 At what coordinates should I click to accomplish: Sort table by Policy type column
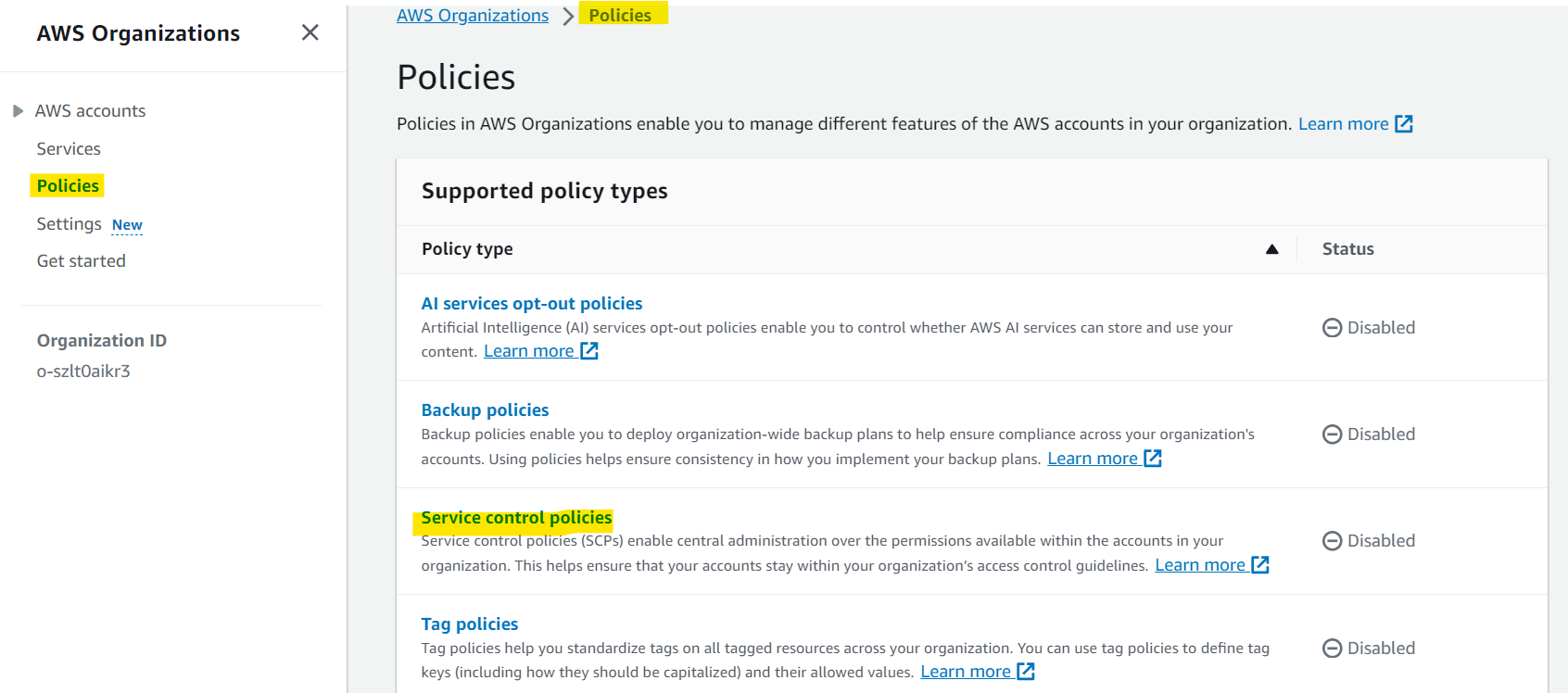(x=467, y=249)
